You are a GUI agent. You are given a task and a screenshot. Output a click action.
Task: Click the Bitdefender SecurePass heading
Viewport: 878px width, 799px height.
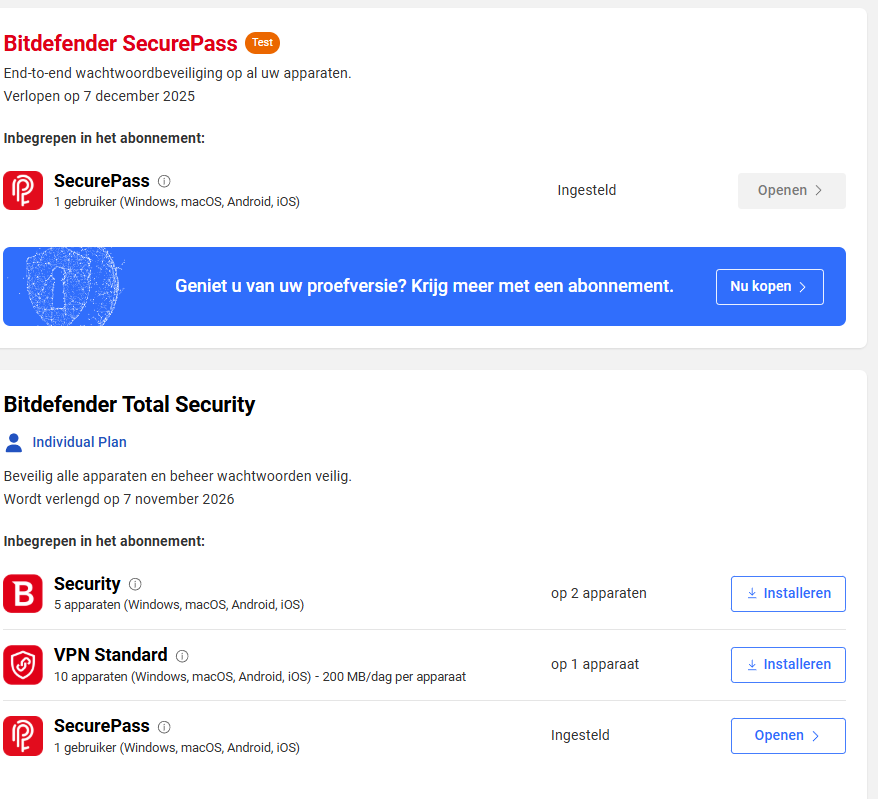pyautogui.click(x=121, y=44)
